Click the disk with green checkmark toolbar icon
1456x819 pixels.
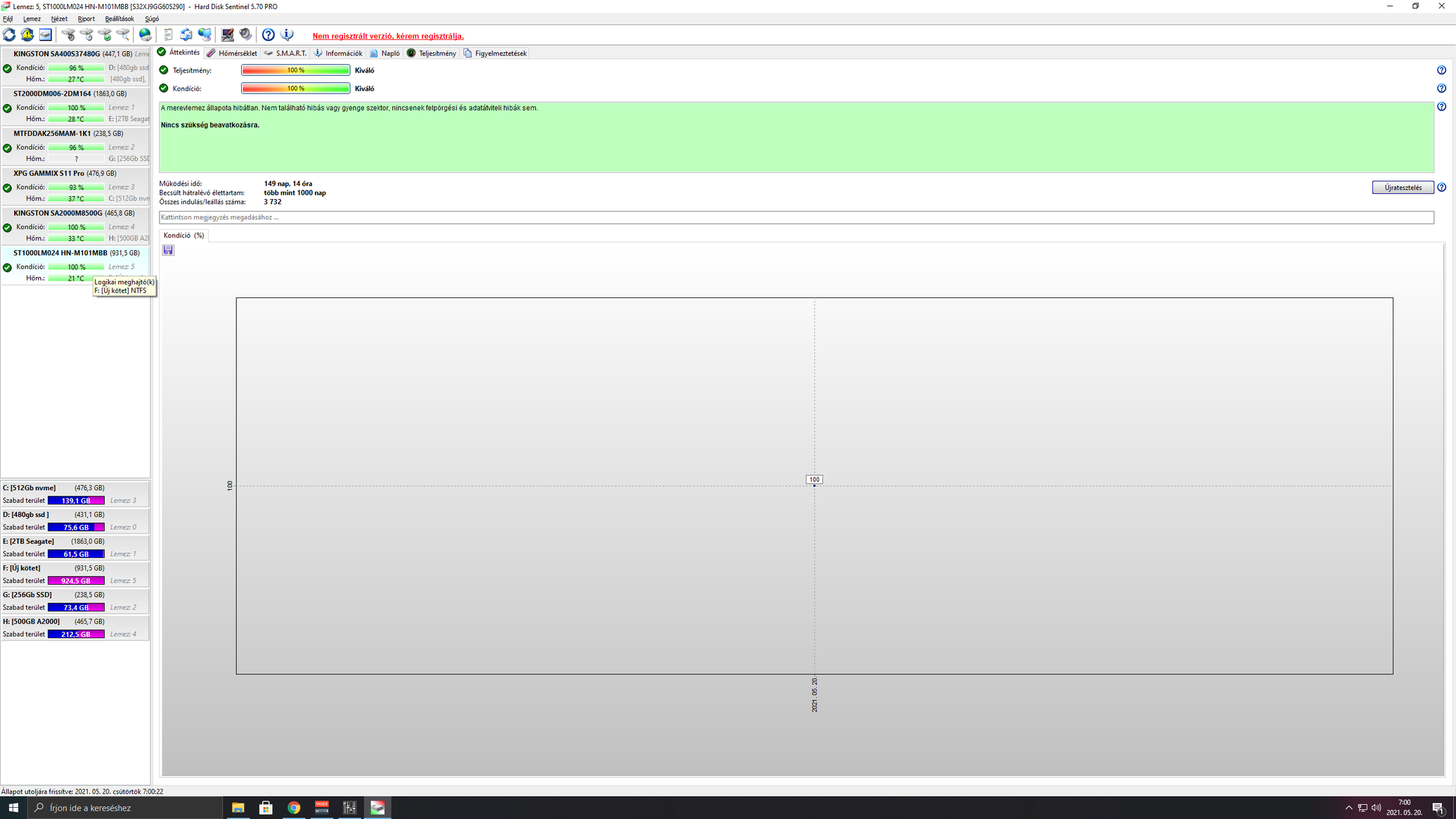(x=105, y=34)
